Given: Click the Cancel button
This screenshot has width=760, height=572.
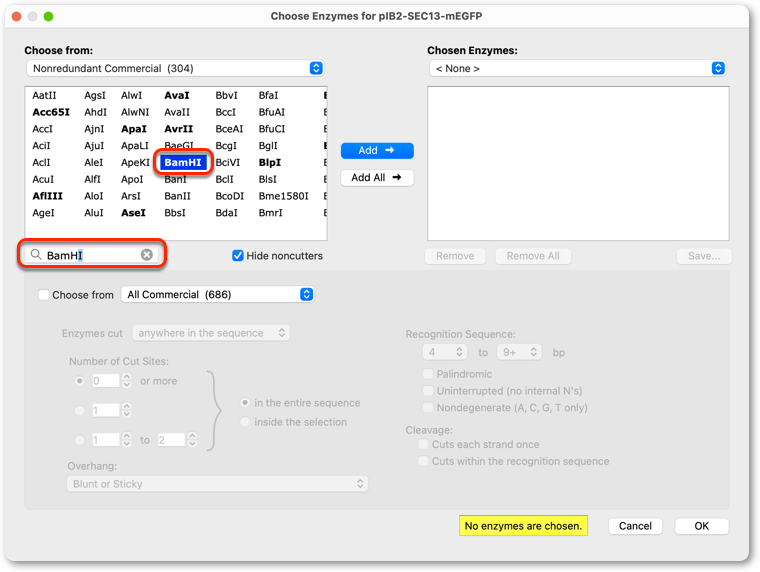Looking at the screenshot, I should pyautogui.click(x=635, y=526).
